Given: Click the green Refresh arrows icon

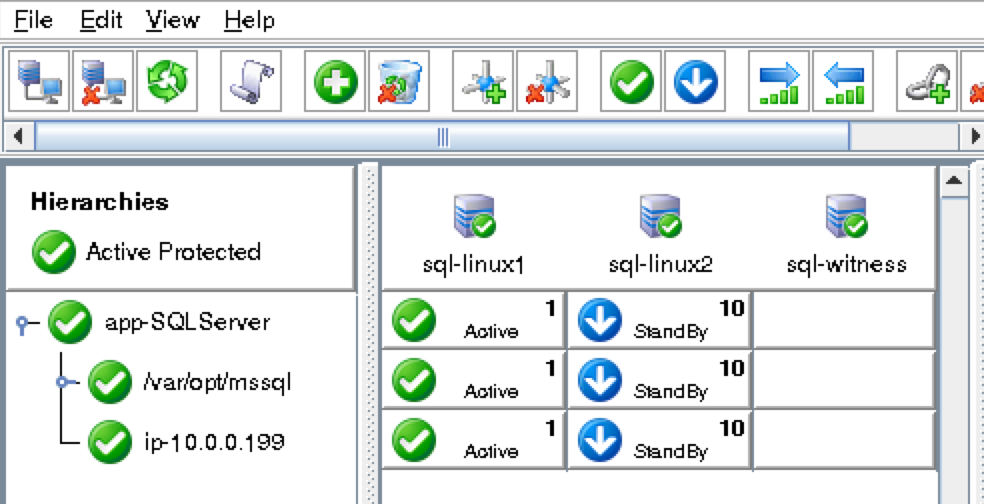Looking at the screenshot, I should click(x=167, y=82).
